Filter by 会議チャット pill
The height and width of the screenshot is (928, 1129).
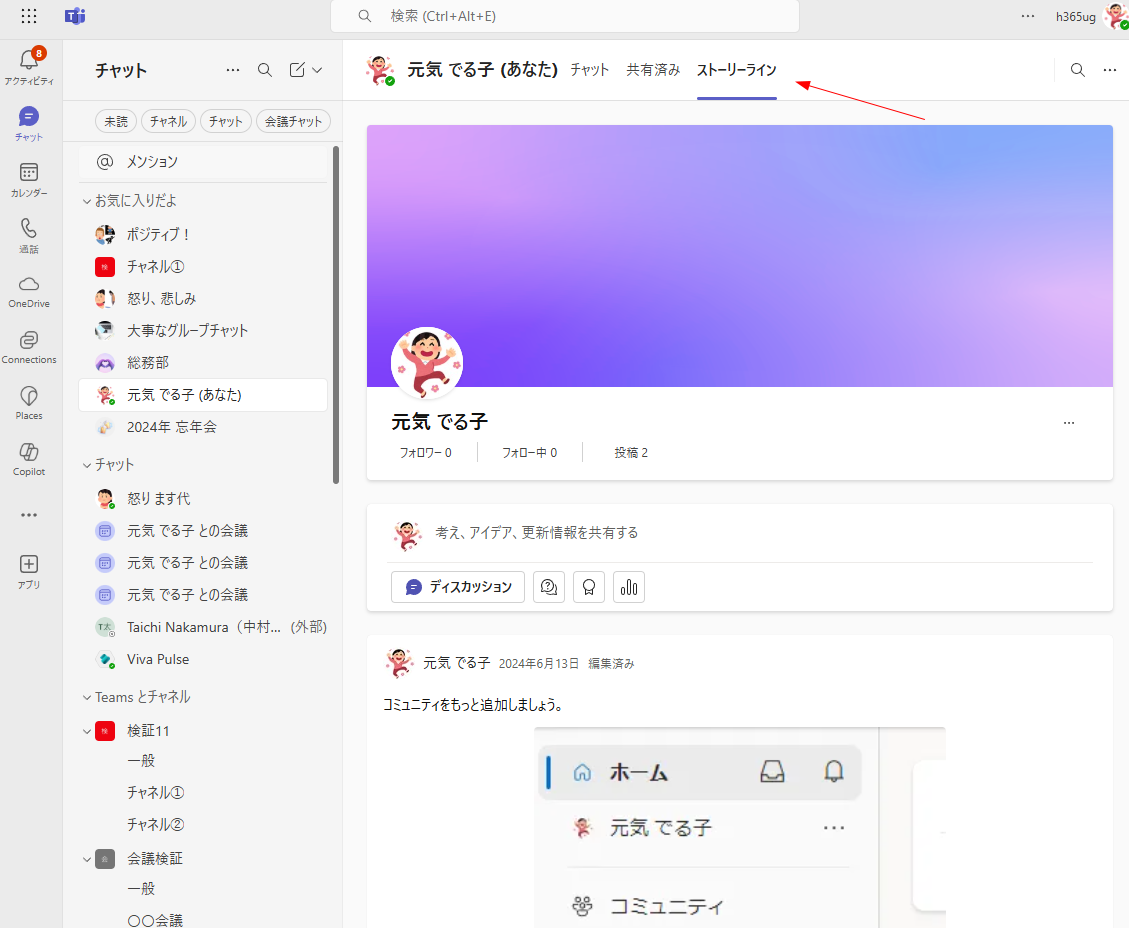[293, 121]
